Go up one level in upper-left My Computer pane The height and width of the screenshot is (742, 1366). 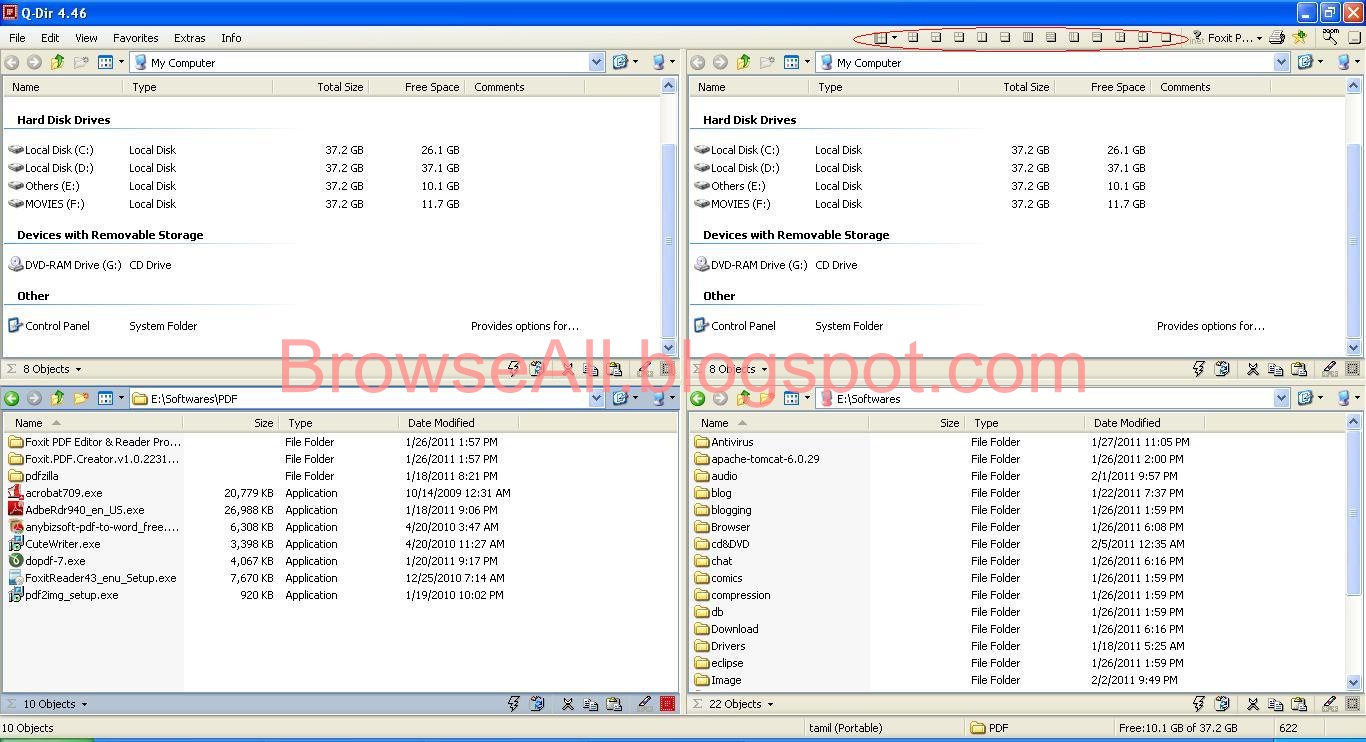[x=58, y=62]
